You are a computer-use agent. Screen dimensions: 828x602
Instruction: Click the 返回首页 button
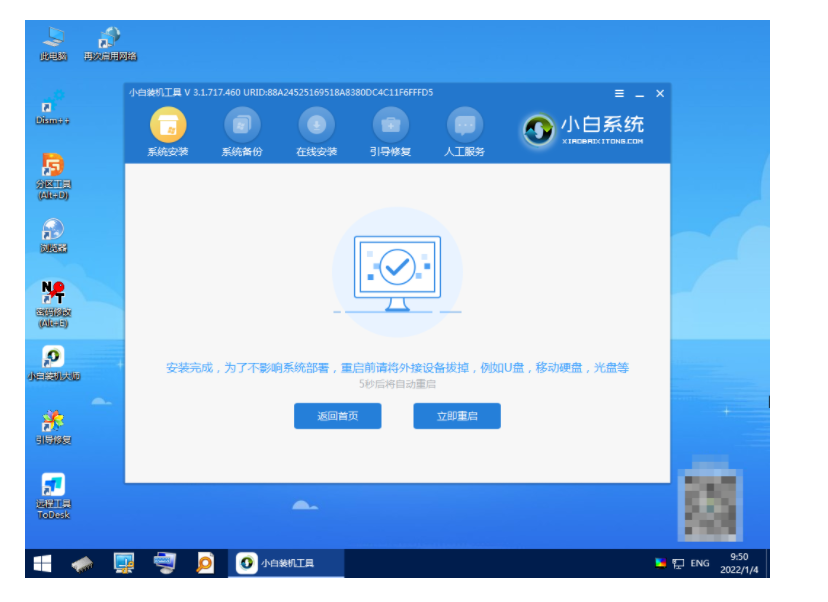click(x=337, y=416)
